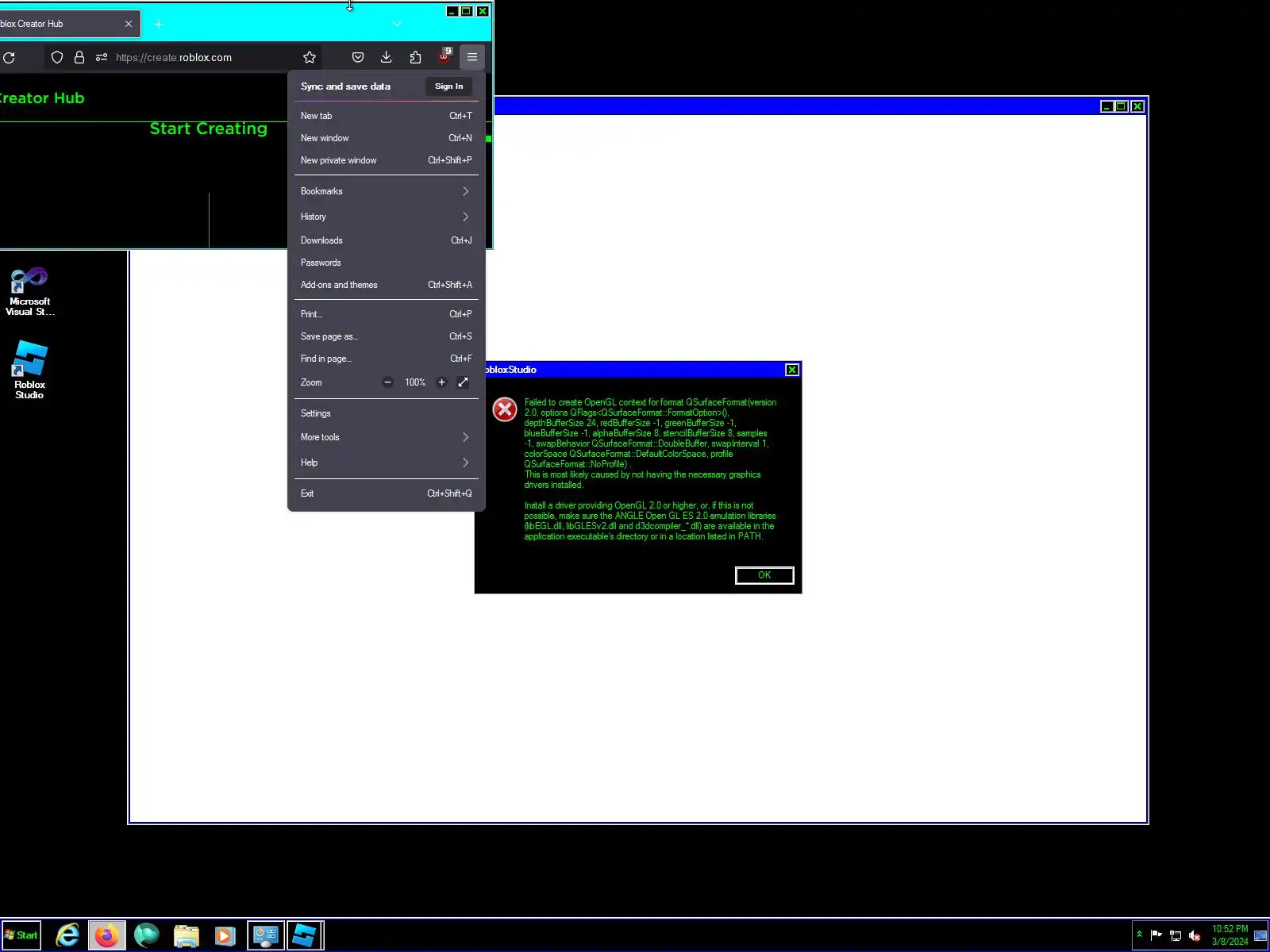Choose Print from the menu

pyautogui.click(x=387, y=314)
